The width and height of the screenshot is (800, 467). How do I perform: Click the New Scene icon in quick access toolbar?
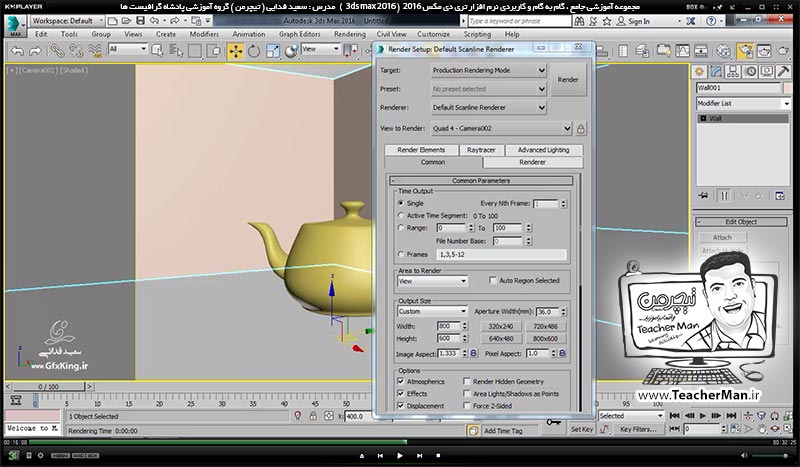113,21
